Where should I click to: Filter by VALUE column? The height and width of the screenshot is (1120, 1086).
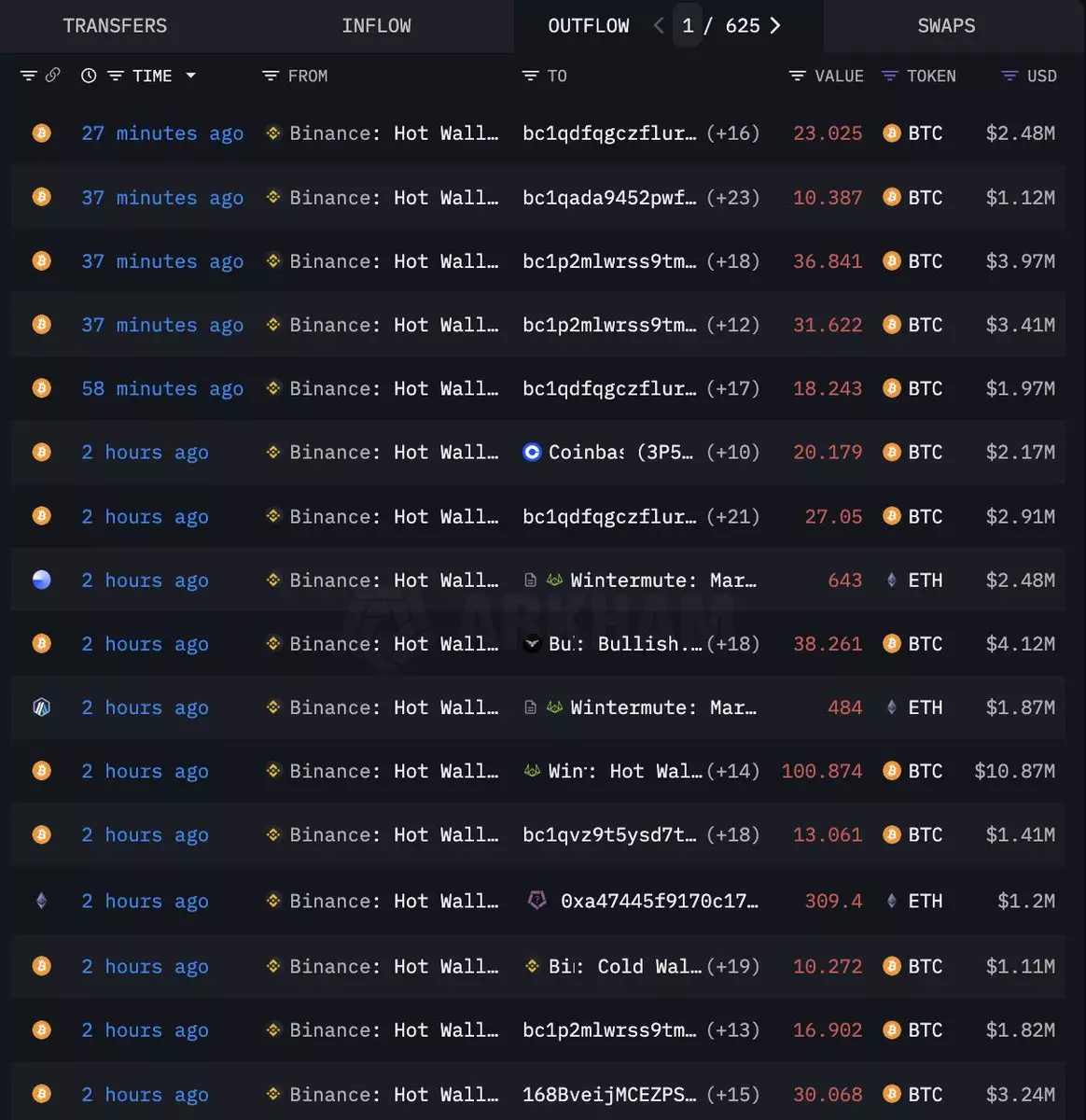pos(798,77)
